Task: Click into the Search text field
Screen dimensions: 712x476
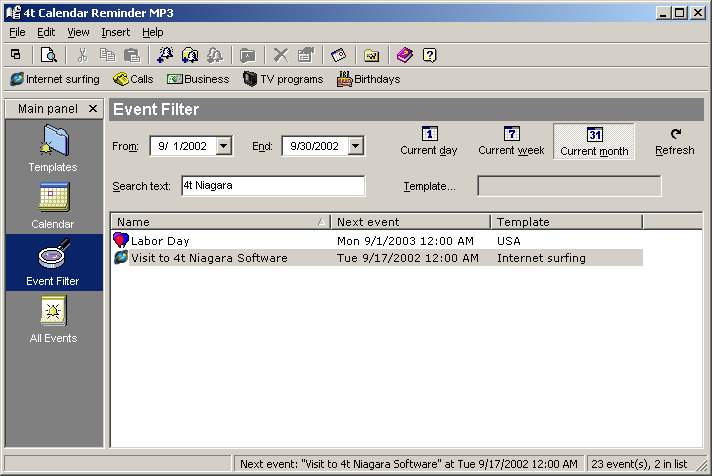Action: coord(273,186)
